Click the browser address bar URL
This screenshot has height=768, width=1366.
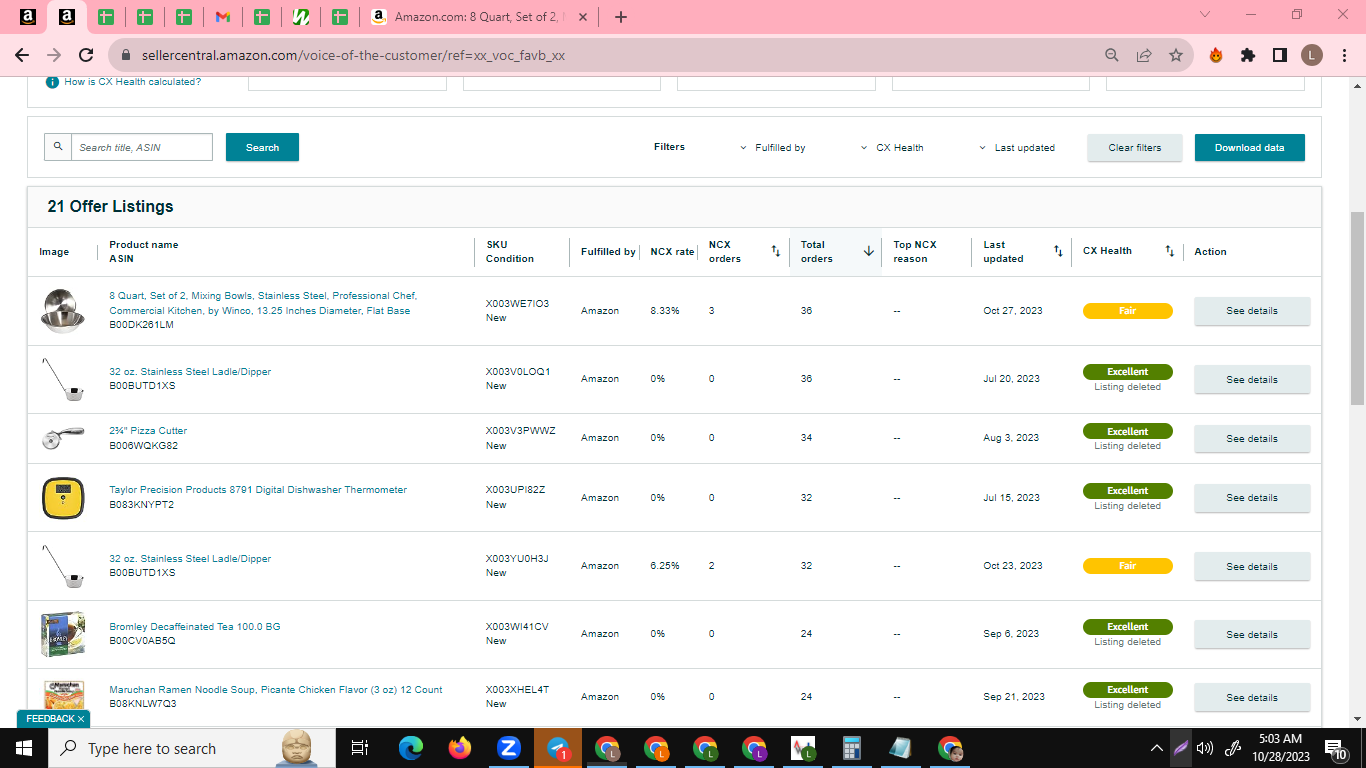351,55
